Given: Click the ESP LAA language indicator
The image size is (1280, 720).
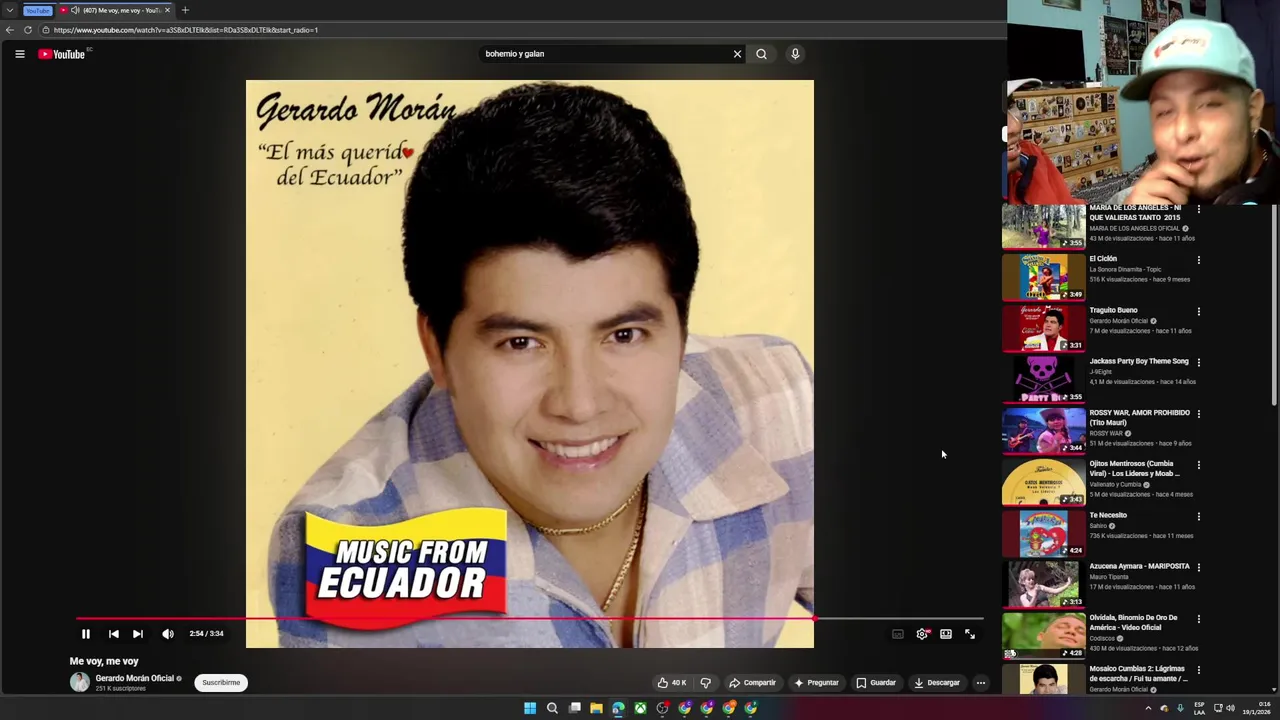Looking at the screenshot, I should click(1199, 708).
